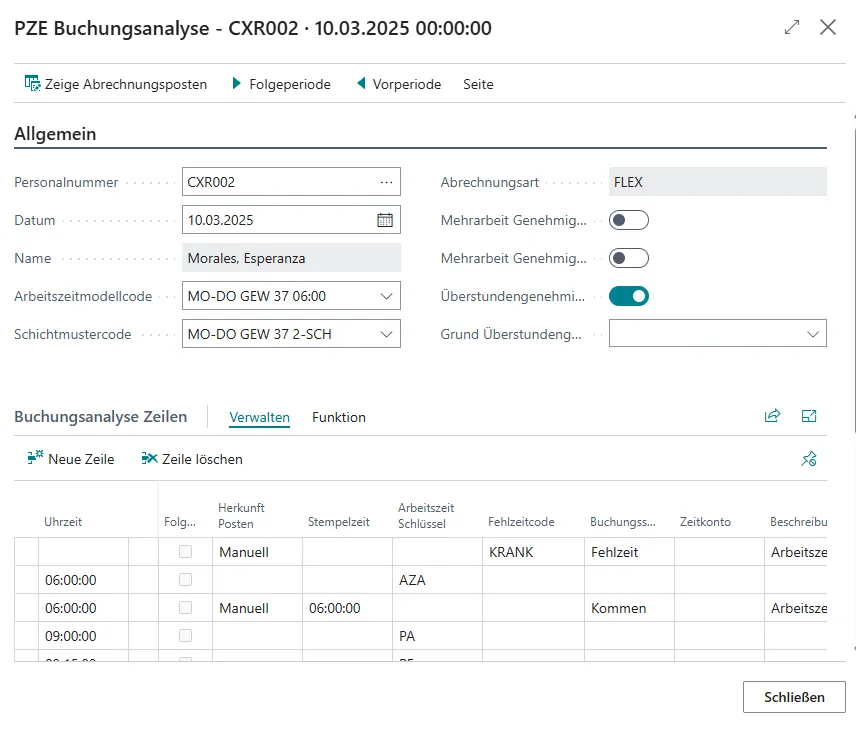
Task: Go to Folgeperiode using arrow icon
Action: point(237,84)
